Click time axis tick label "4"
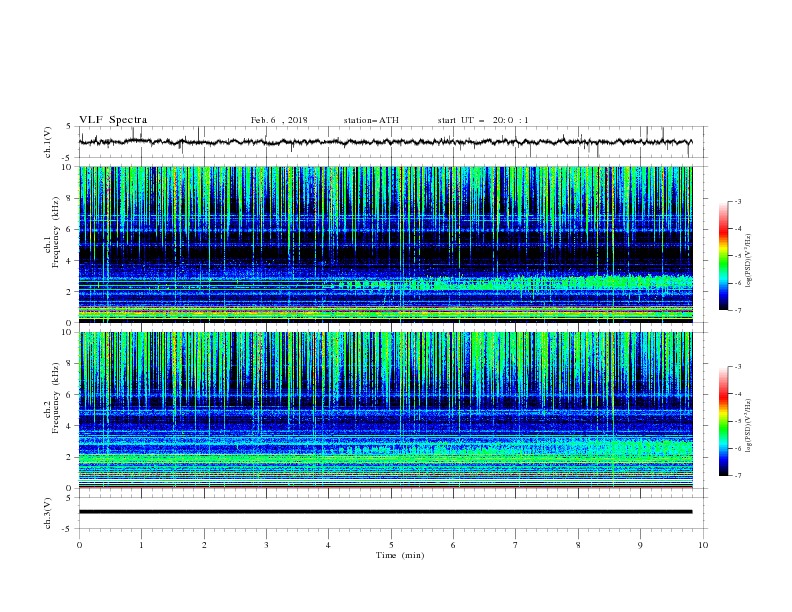 [x=328, y=545]
